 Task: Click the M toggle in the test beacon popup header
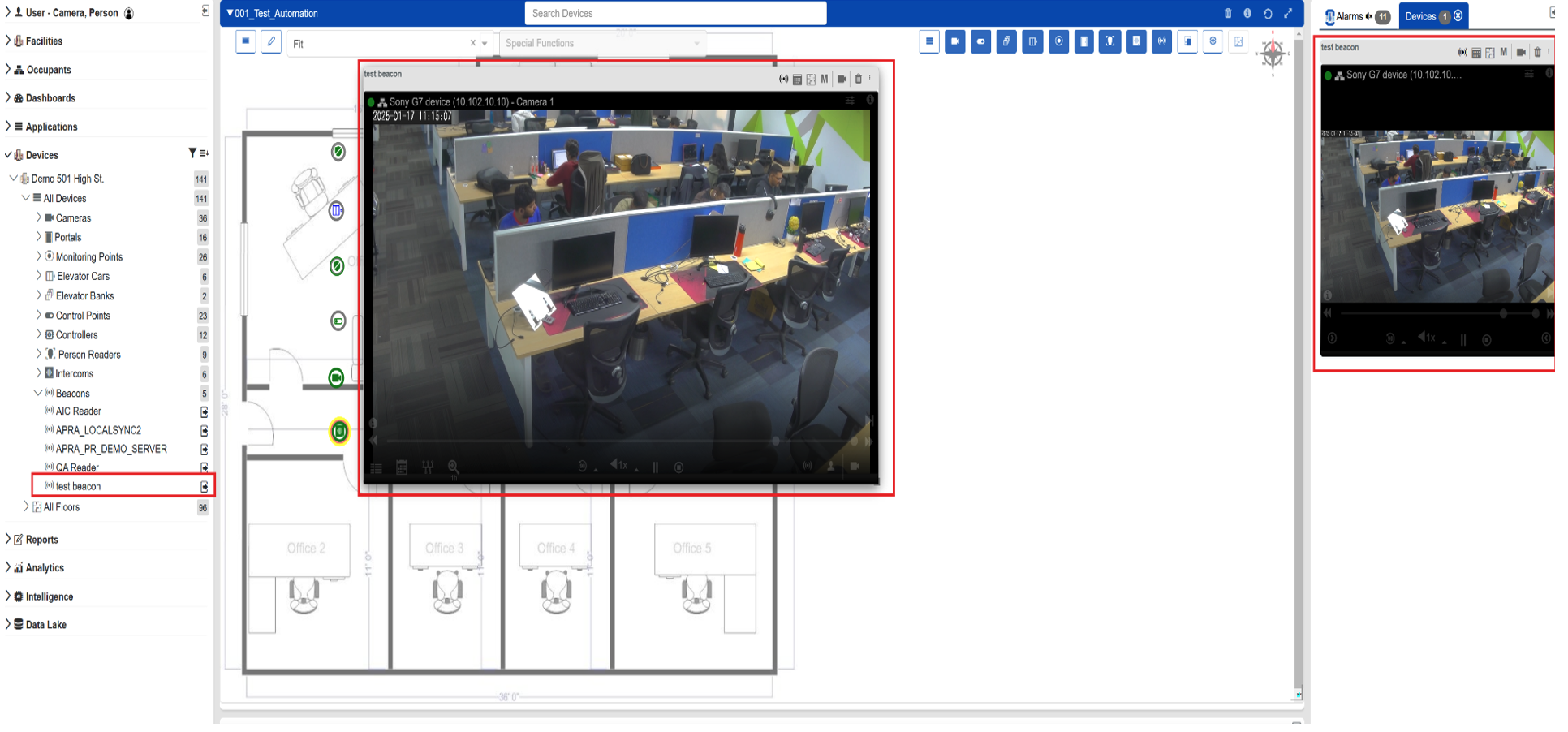point(825,80)
